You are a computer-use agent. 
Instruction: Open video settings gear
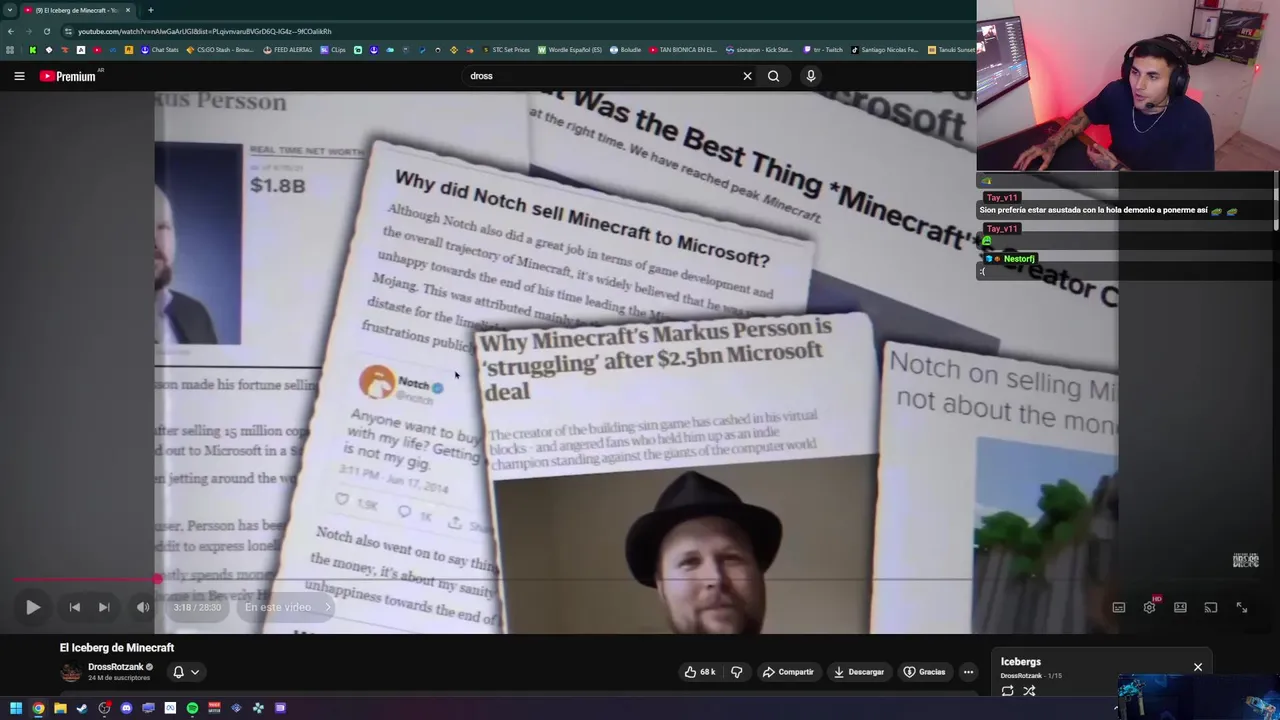(x=1149, y=607)
